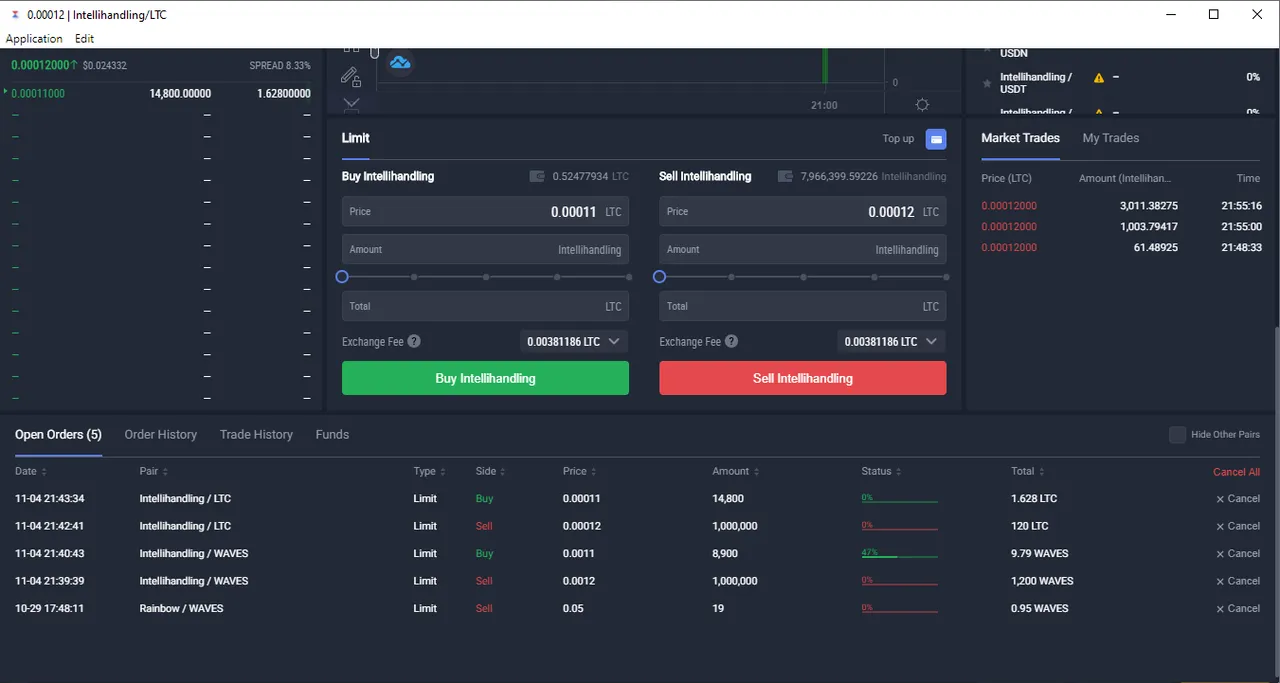1280x683 pixels.
Task: Click Sell amount slider handle
Action: point(659,277)
